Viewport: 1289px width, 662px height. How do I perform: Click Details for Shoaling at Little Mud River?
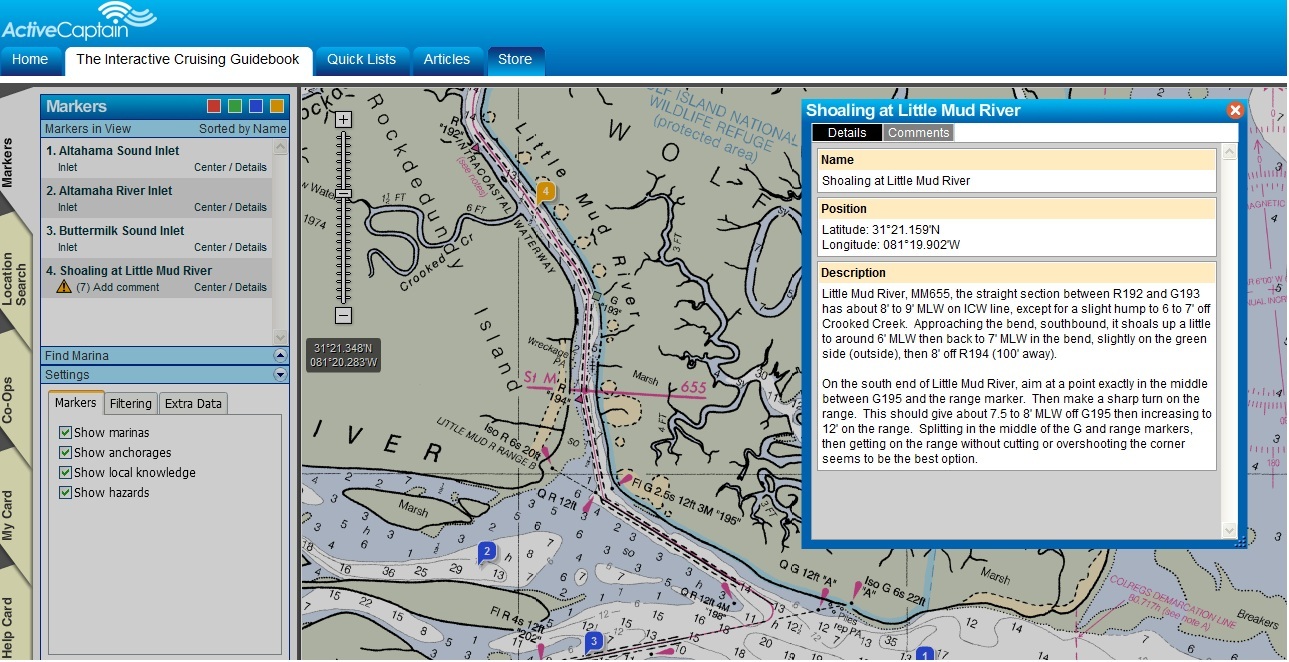coord(251,288)
